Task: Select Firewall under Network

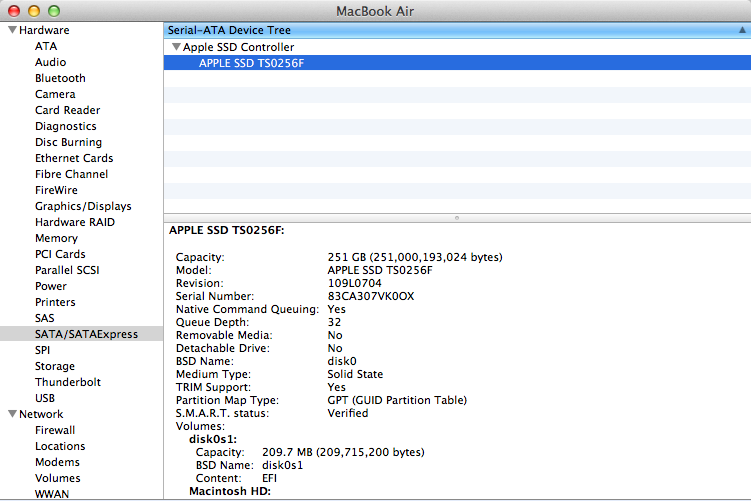Action: pyautogui.click(x=55, y=430)
